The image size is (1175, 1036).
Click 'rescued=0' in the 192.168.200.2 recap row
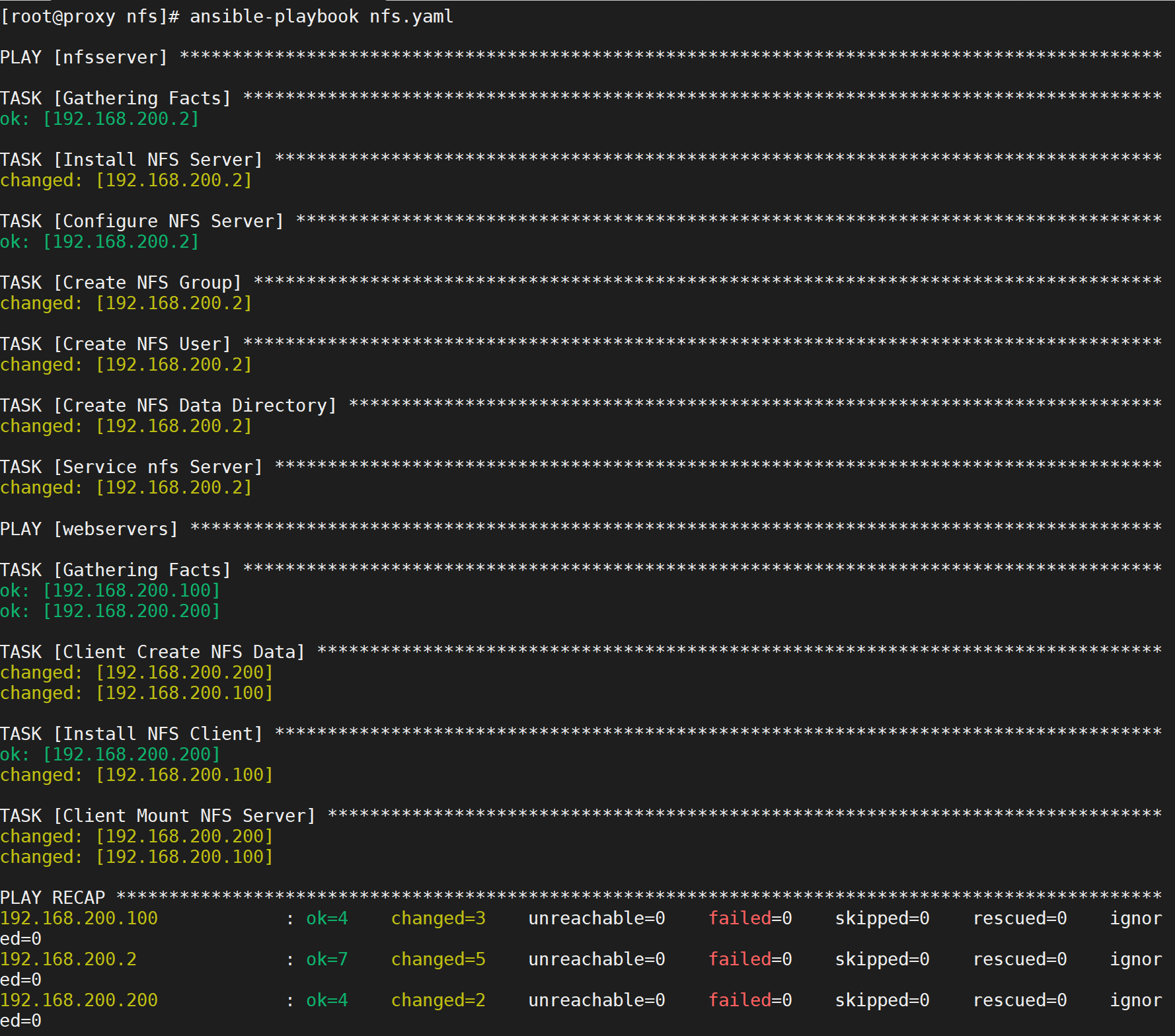(1020, 959)
